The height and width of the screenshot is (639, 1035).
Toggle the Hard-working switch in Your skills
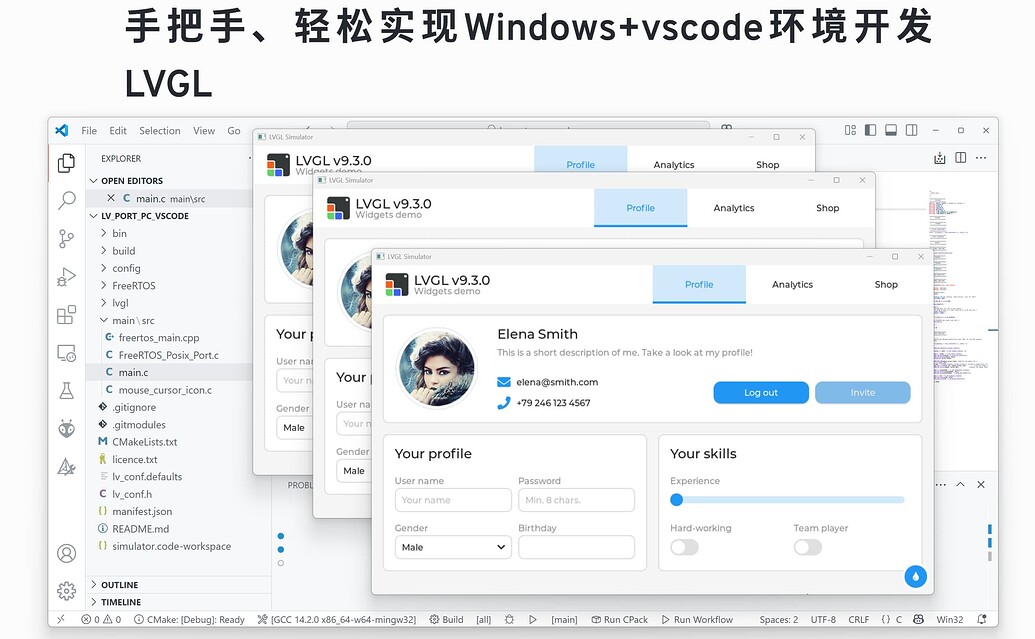click(x=684, y=547)
